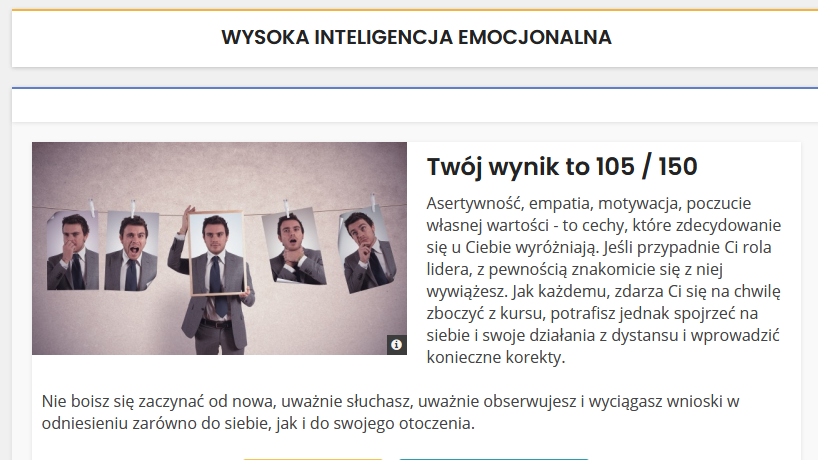Click the clothespin on the leftmost photo

pos(94,206)
